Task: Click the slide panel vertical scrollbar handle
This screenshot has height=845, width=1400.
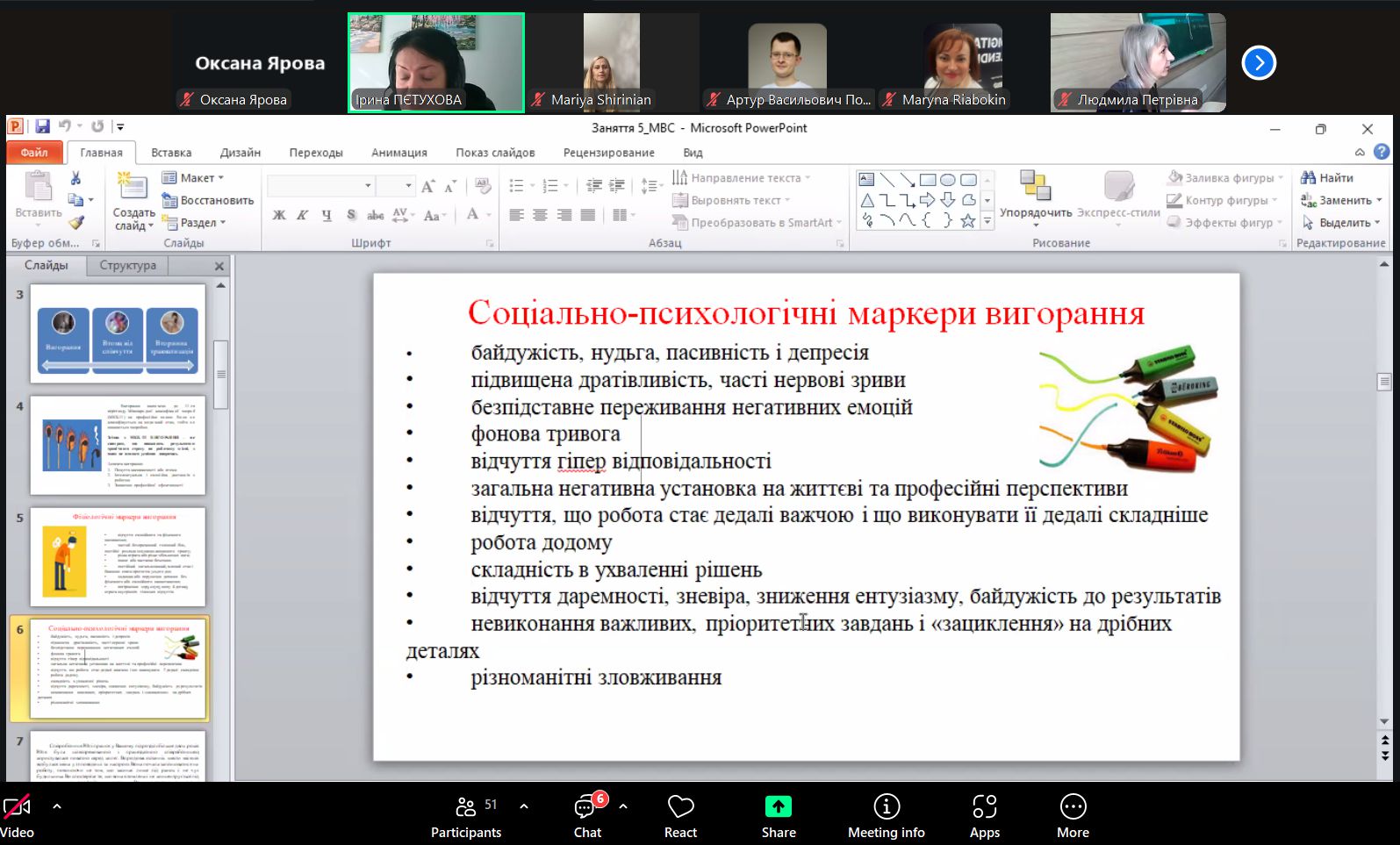Action: [221, 374]
